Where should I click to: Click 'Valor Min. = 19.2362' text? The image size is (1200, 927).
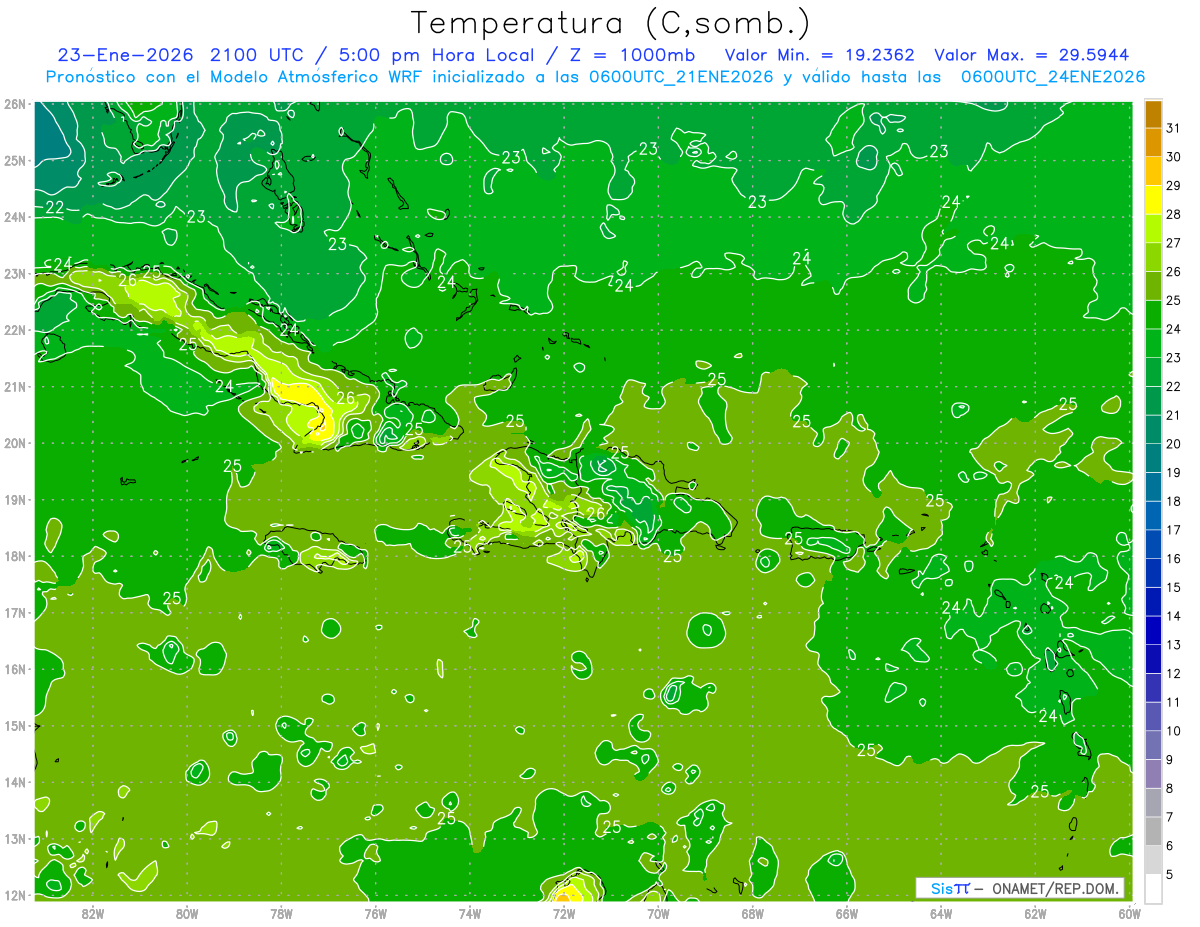tap(820, 55)
